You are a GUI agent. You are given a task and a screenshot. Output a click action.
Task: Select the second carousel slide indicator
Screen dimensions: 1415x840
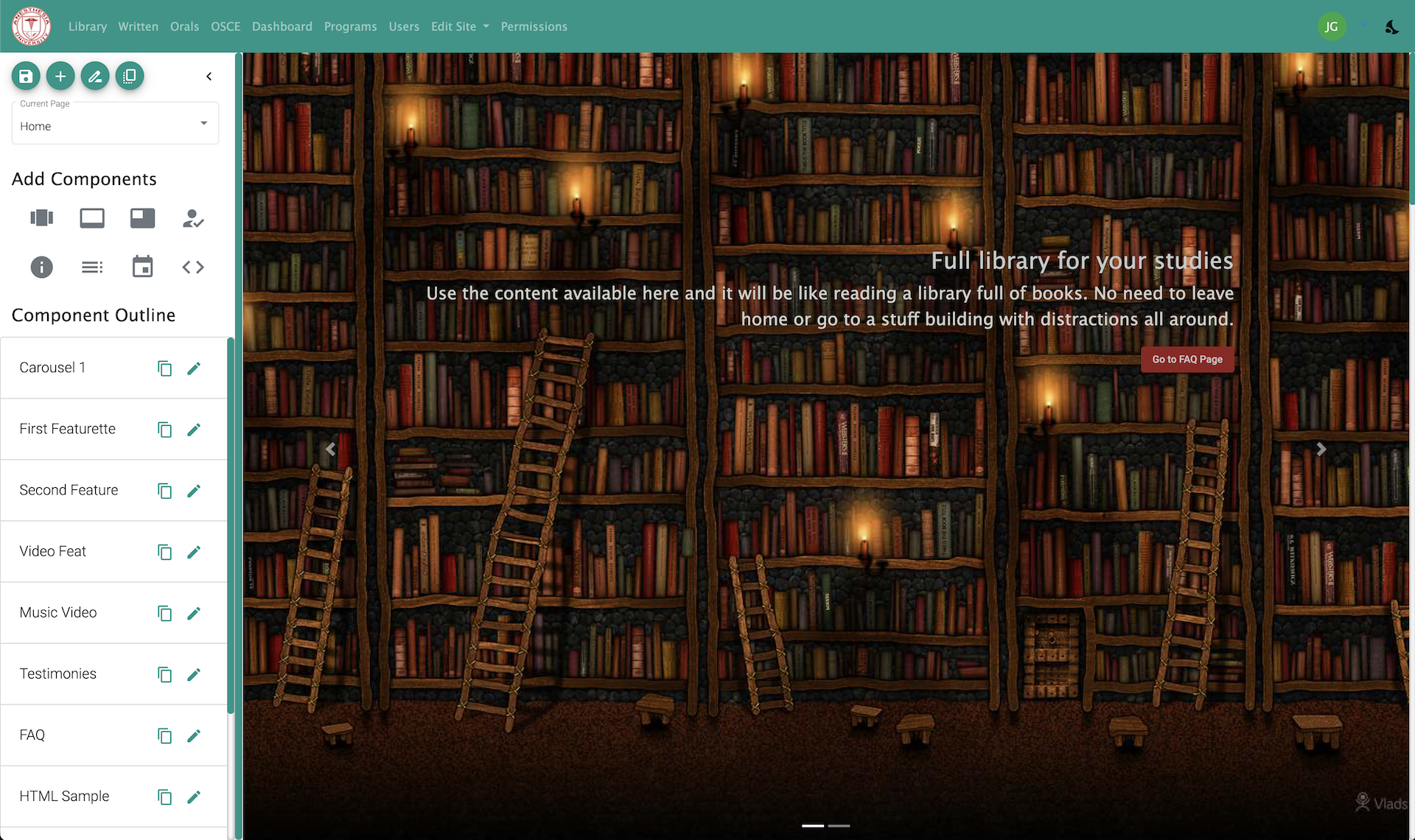pyautogui.click(x=839, y=826)
